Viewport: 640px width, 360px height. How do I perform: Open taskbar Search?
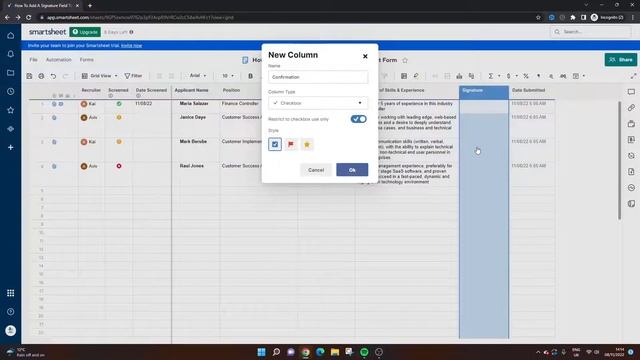pyautogui.click(x=276, y=352)
